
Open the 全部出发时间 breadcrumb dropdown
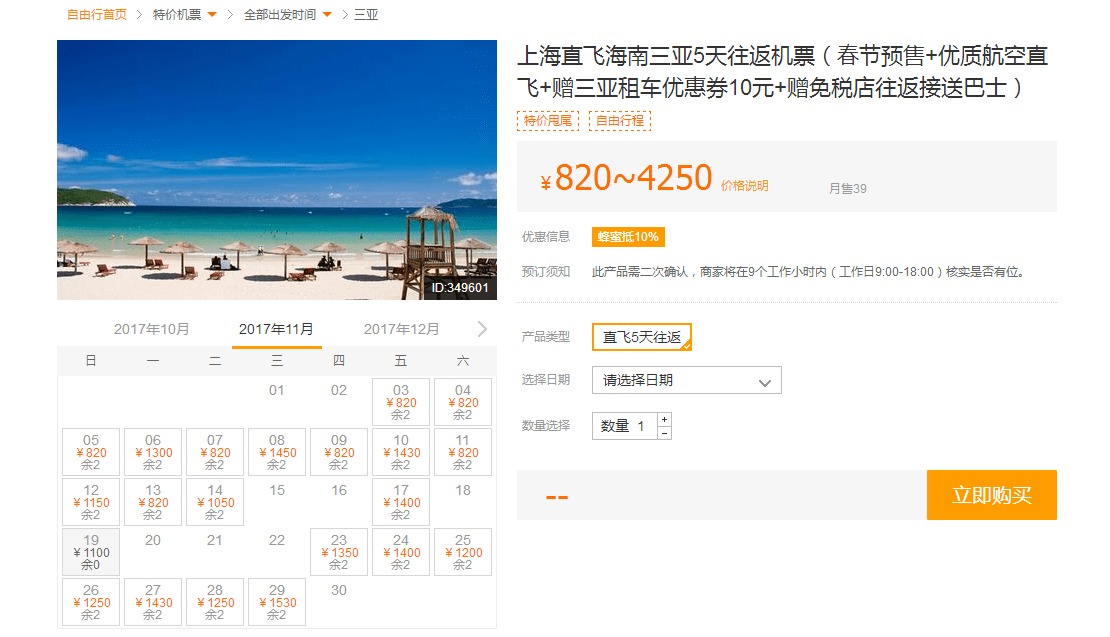pyautogui.click(x=287, y=15)
